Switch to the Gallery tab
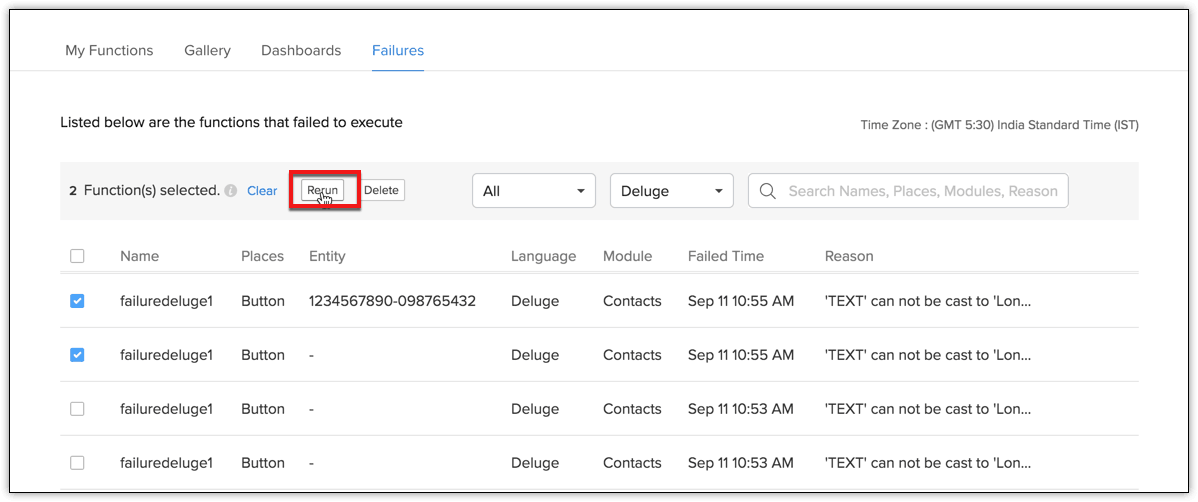Viewport: 1198px width, 502px height. (207, 50)
